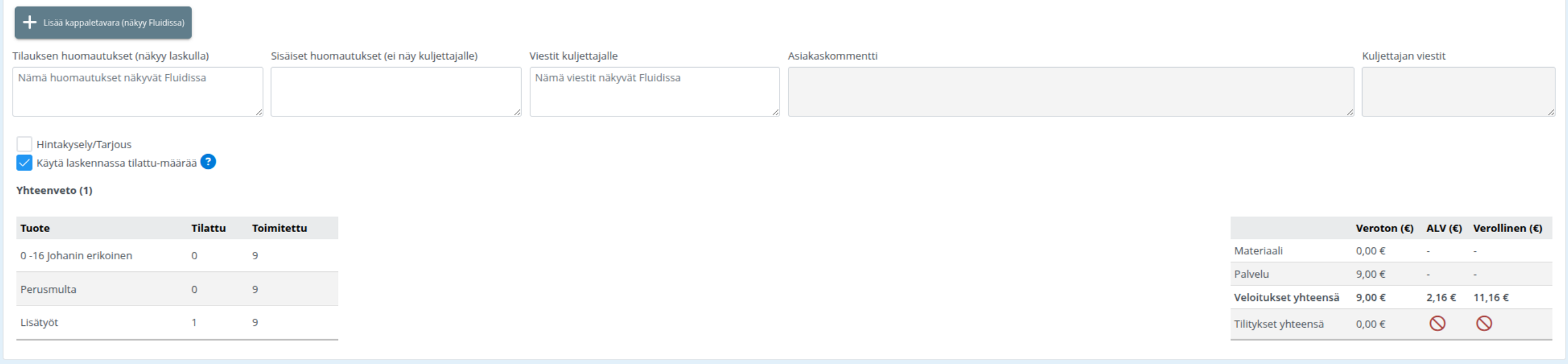Uncheck Käytä laskennassa tilattu-määrää checkbox
The width and height of the screenshot is (1568, 364).
(24, 163)
